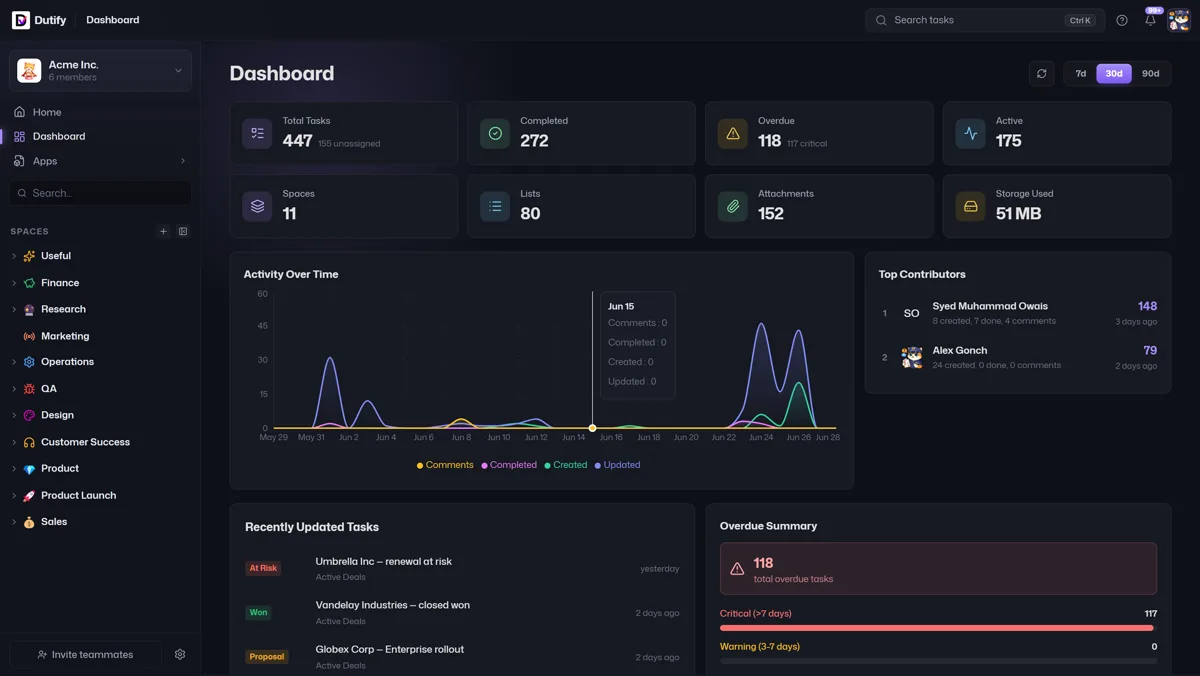Click the Overdue warning triangle icon
Viewport: 1200px width, 676px height.
point(733,133)
